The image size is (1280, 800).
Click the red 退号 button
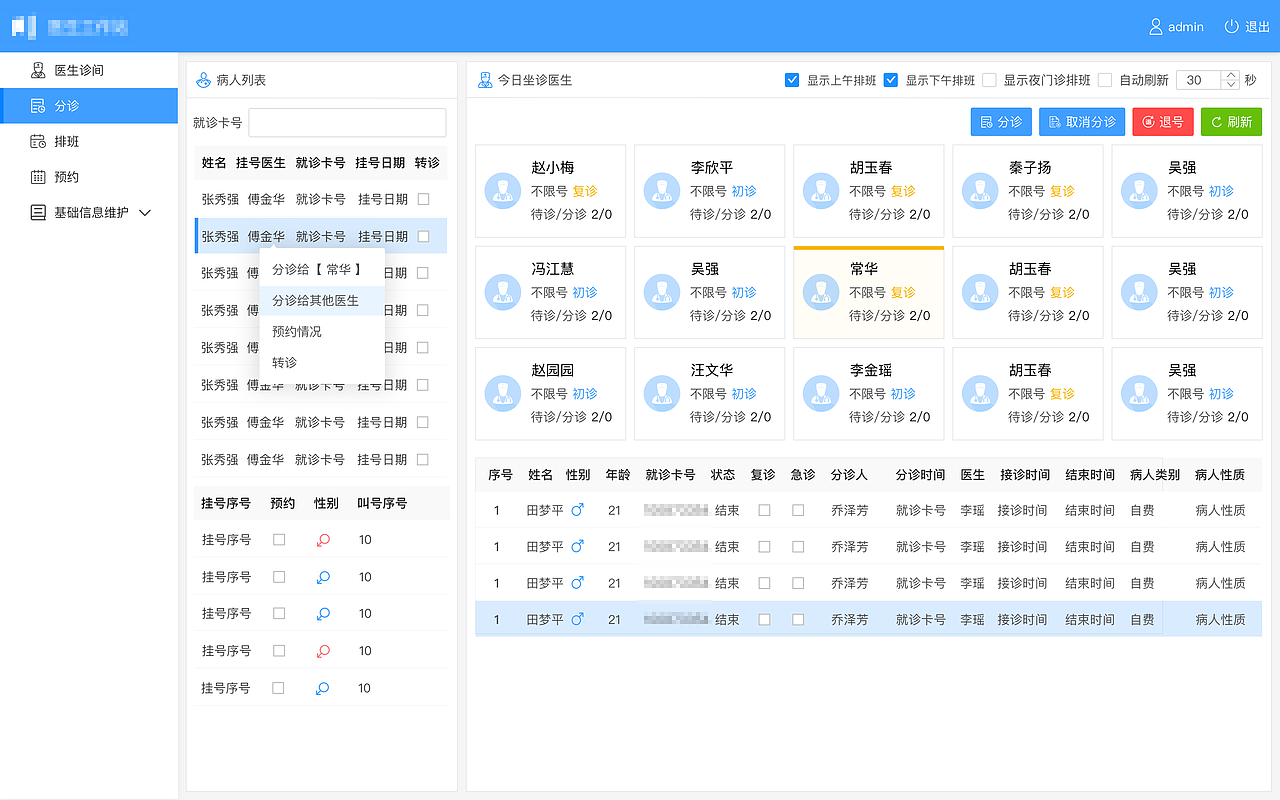pyautogui.click(x=1163, y=122)
